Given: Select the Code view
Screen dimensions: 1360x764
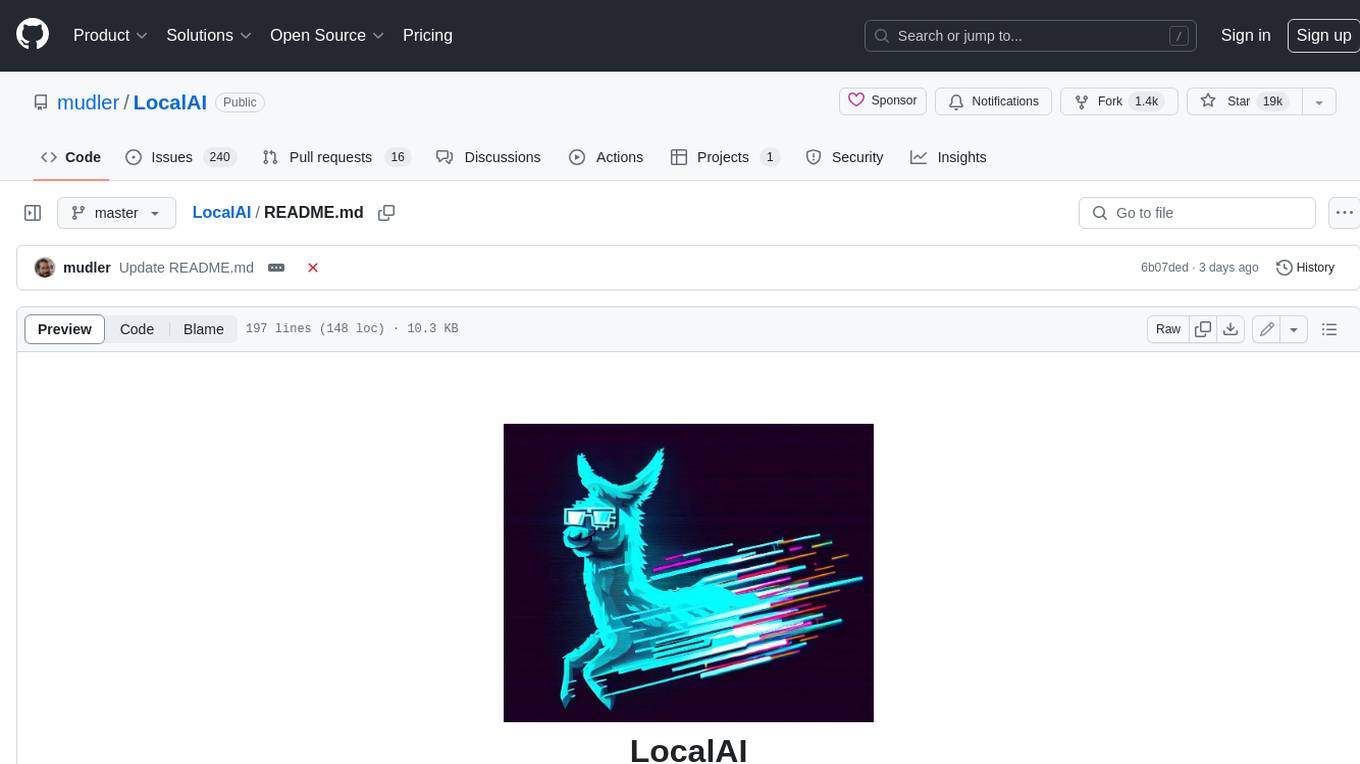Looking at the screenshot, I should tap(137, 329).
